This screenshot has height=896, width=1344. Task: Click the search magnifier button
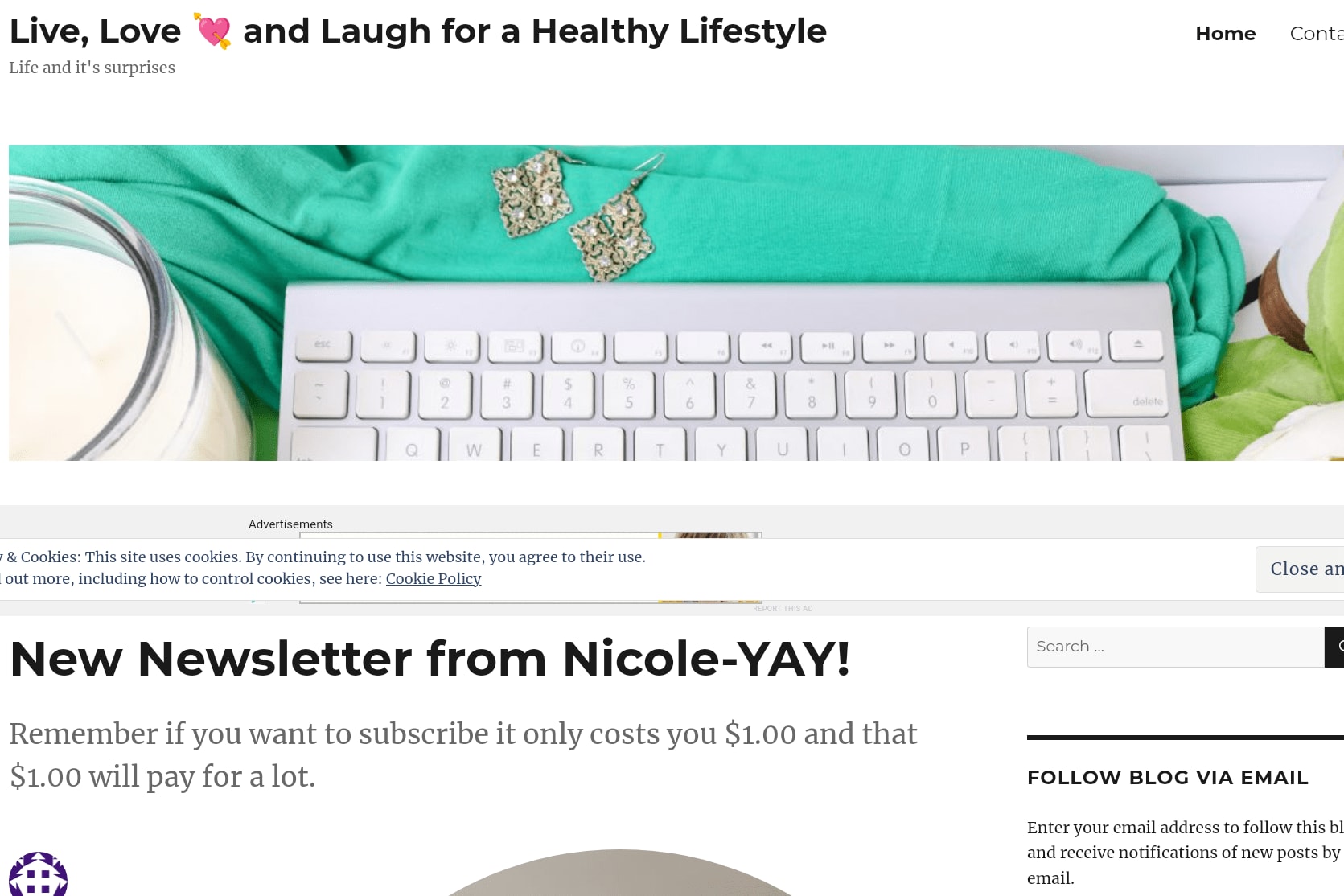tap(1334, 647)
